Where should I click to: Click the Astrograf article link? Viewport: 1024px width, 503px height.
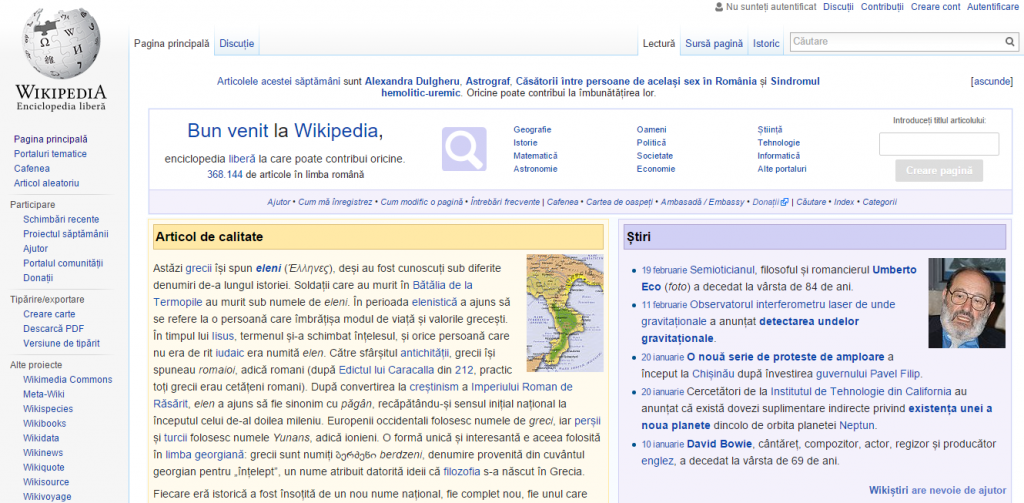click(x=488, y=82)
